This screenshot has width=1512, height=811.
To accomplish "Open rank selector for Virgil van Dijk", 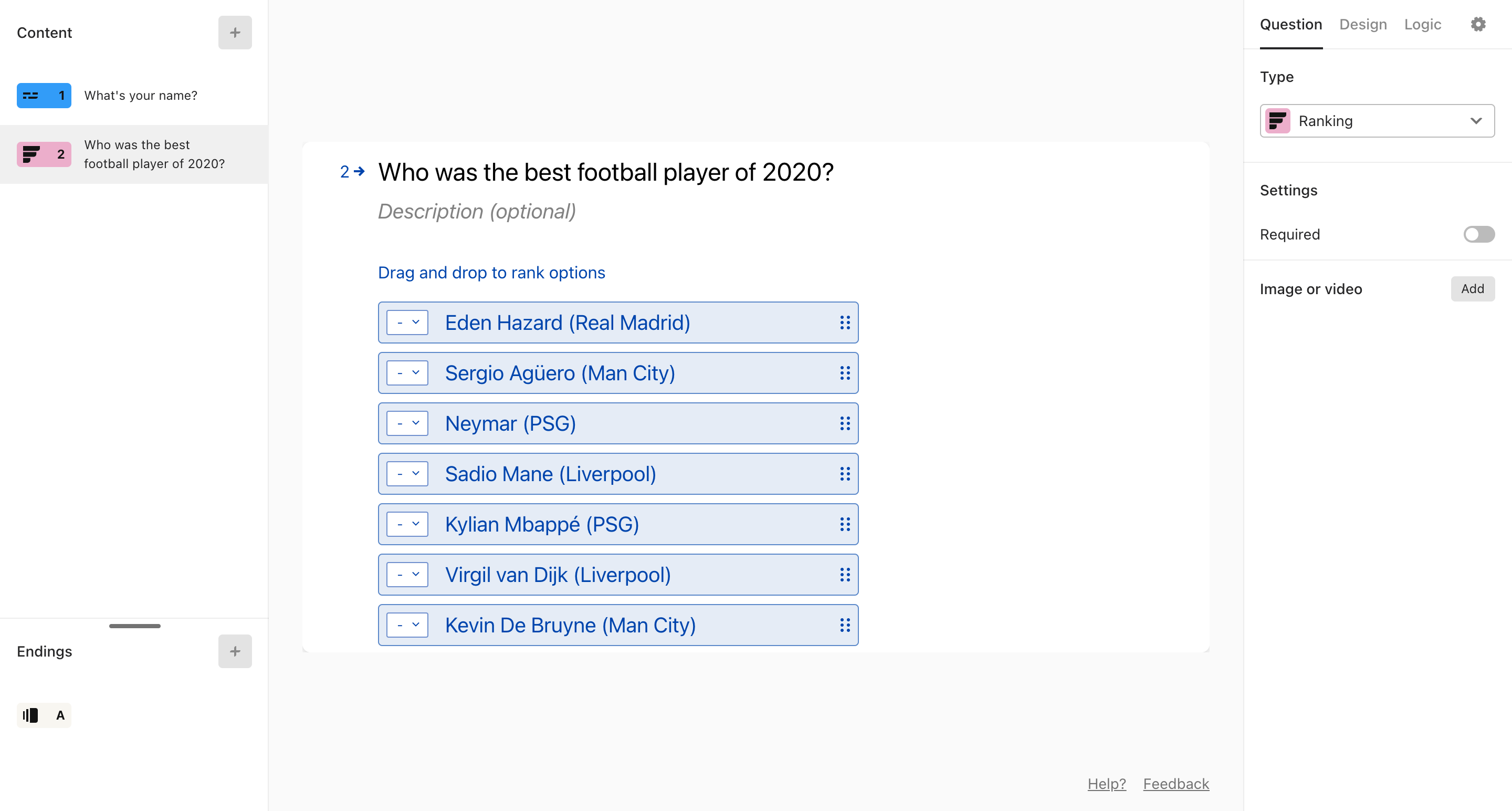I will (x=407, y=575).
